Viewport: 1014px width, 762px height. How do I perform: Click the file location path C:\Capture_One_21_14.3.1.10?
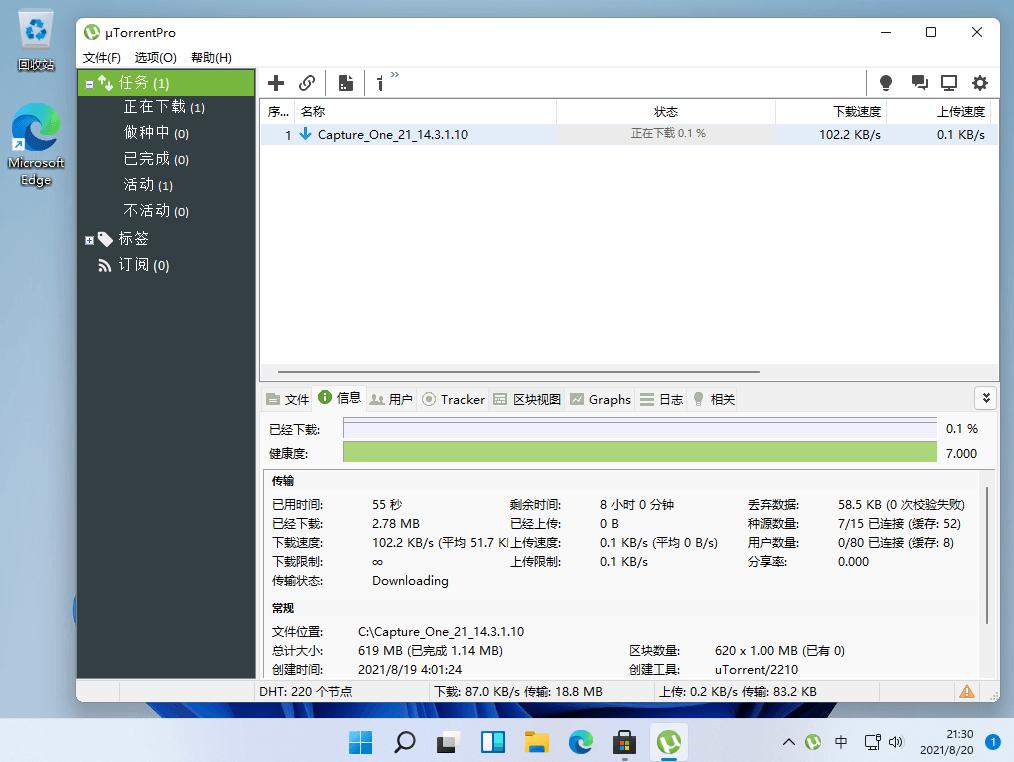click(441, 631)
